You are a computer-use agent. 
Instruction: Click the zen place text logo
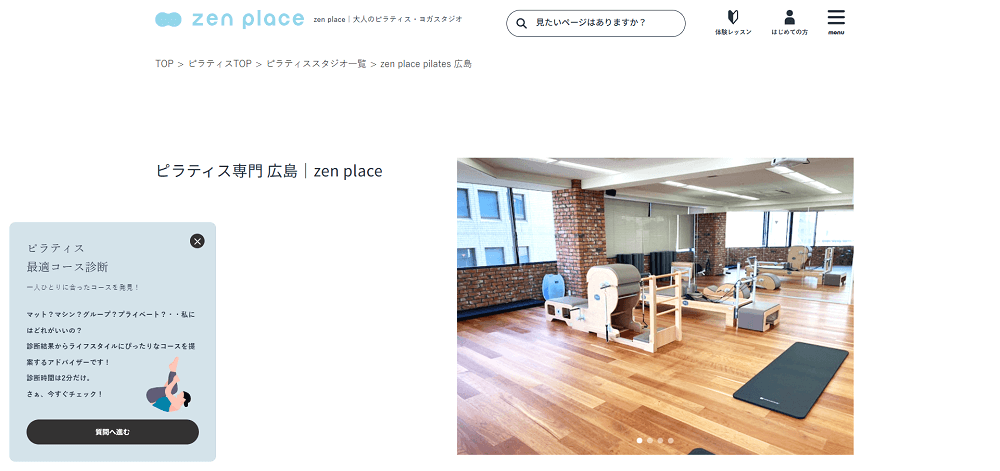click(248, 19)
